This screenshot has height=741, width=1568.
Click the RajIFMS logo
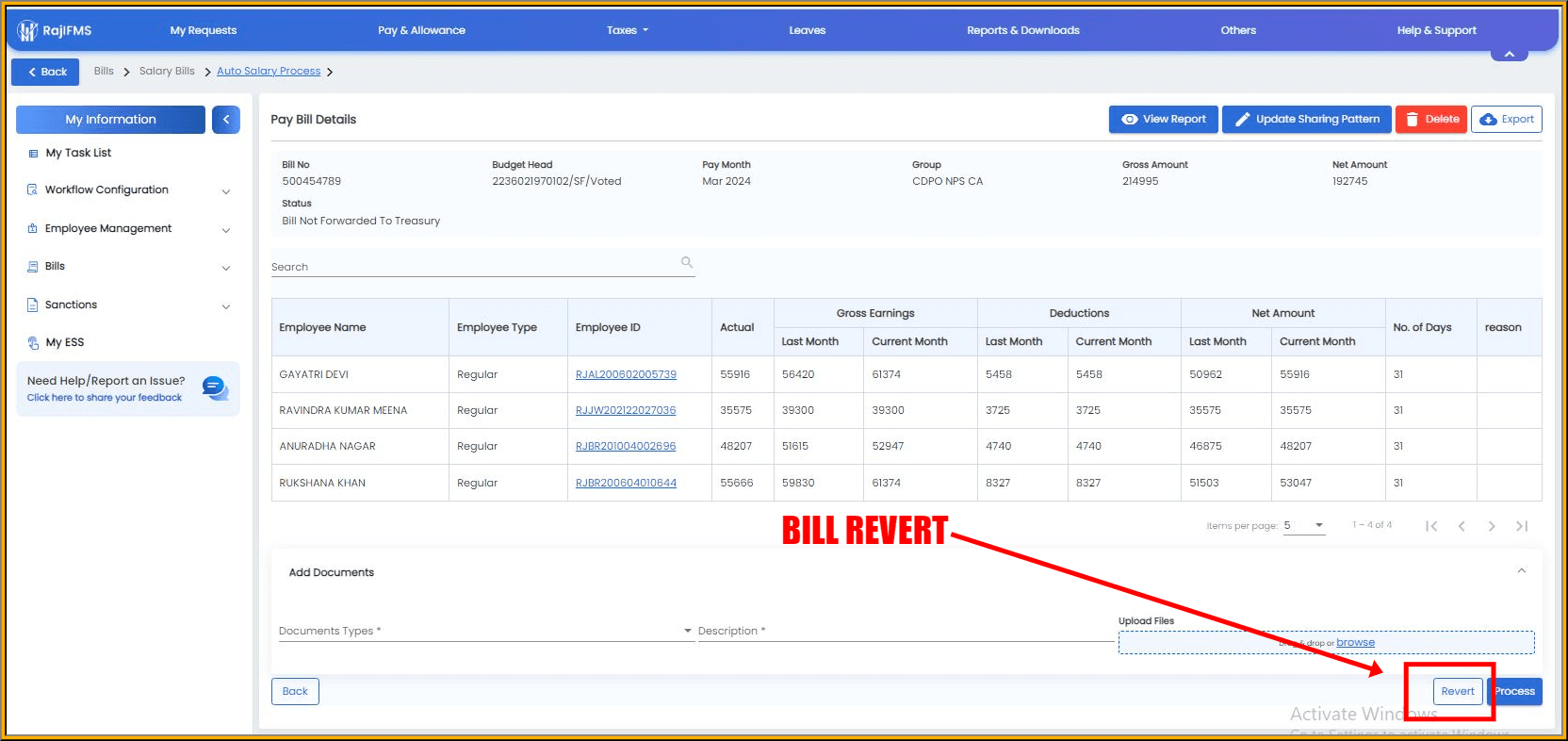[54, 30]
